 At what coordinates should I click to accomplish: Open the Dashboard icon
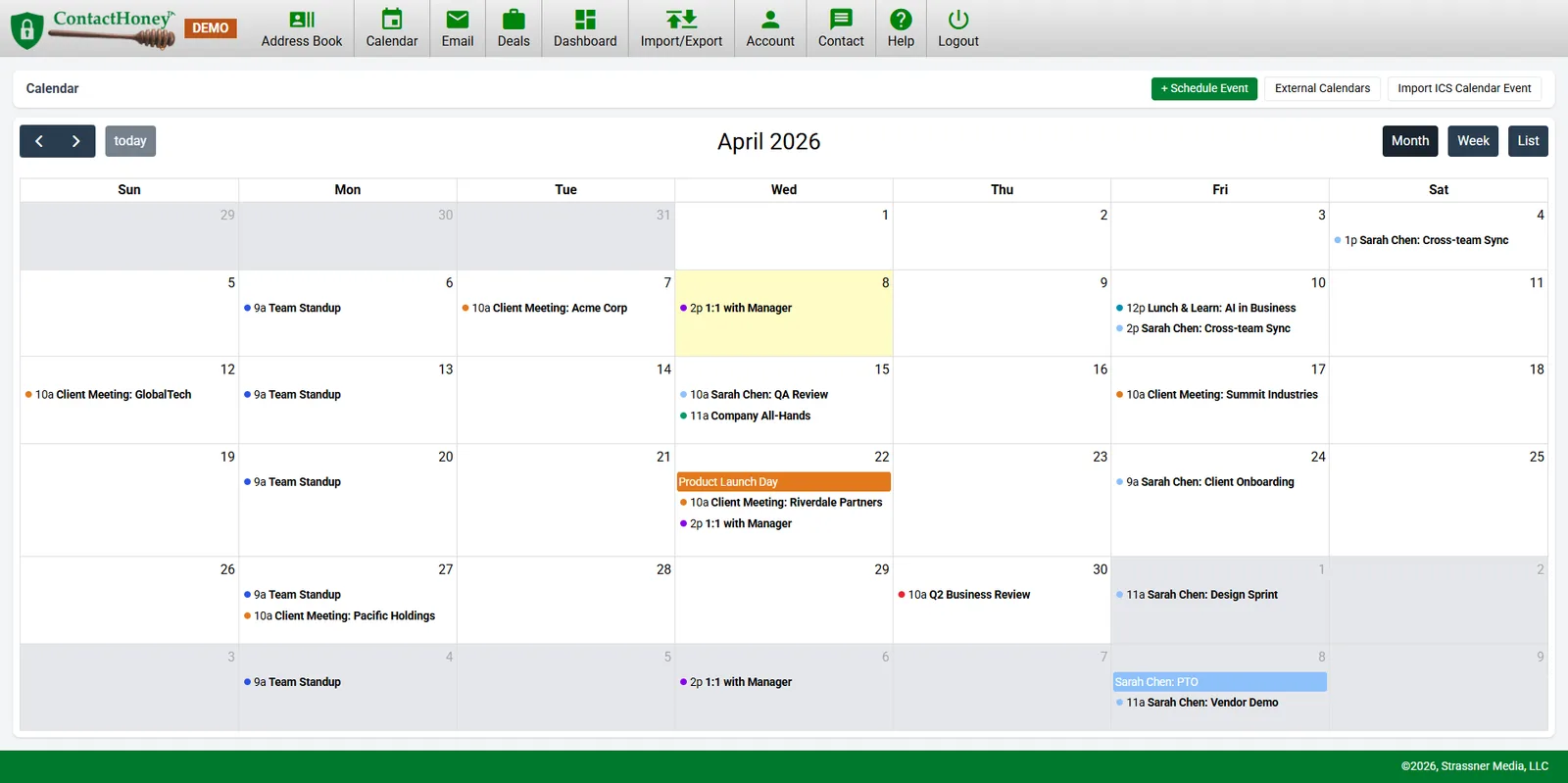tap(585, 20)
